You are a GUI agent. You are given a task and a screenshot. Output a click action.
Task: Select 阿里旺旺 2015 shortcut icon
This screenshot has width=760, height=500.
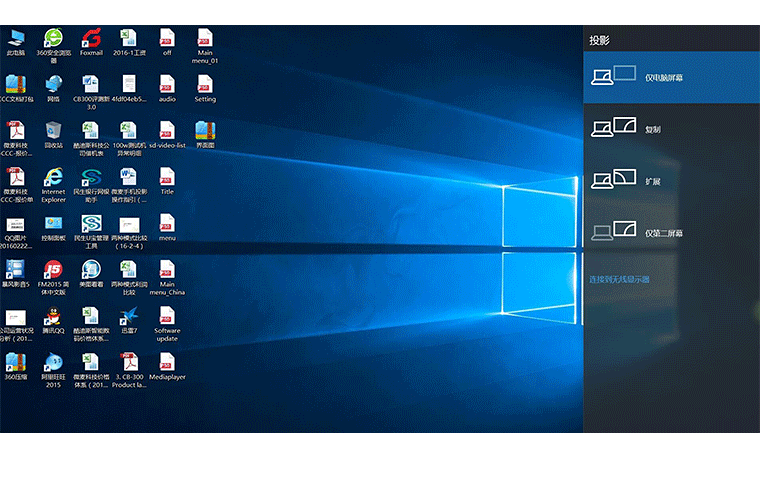coord(53,370)
